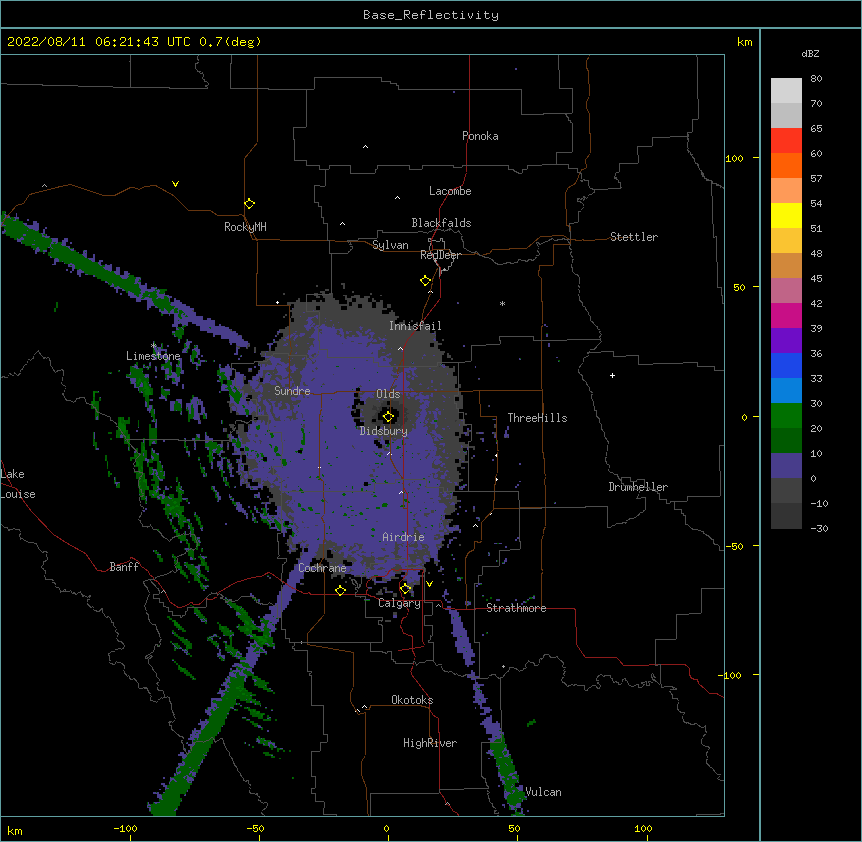Select the violet 39-36 dBZ legend swatch
The height and width of the screenshot is (842, 862).
[x=786, y=341]
